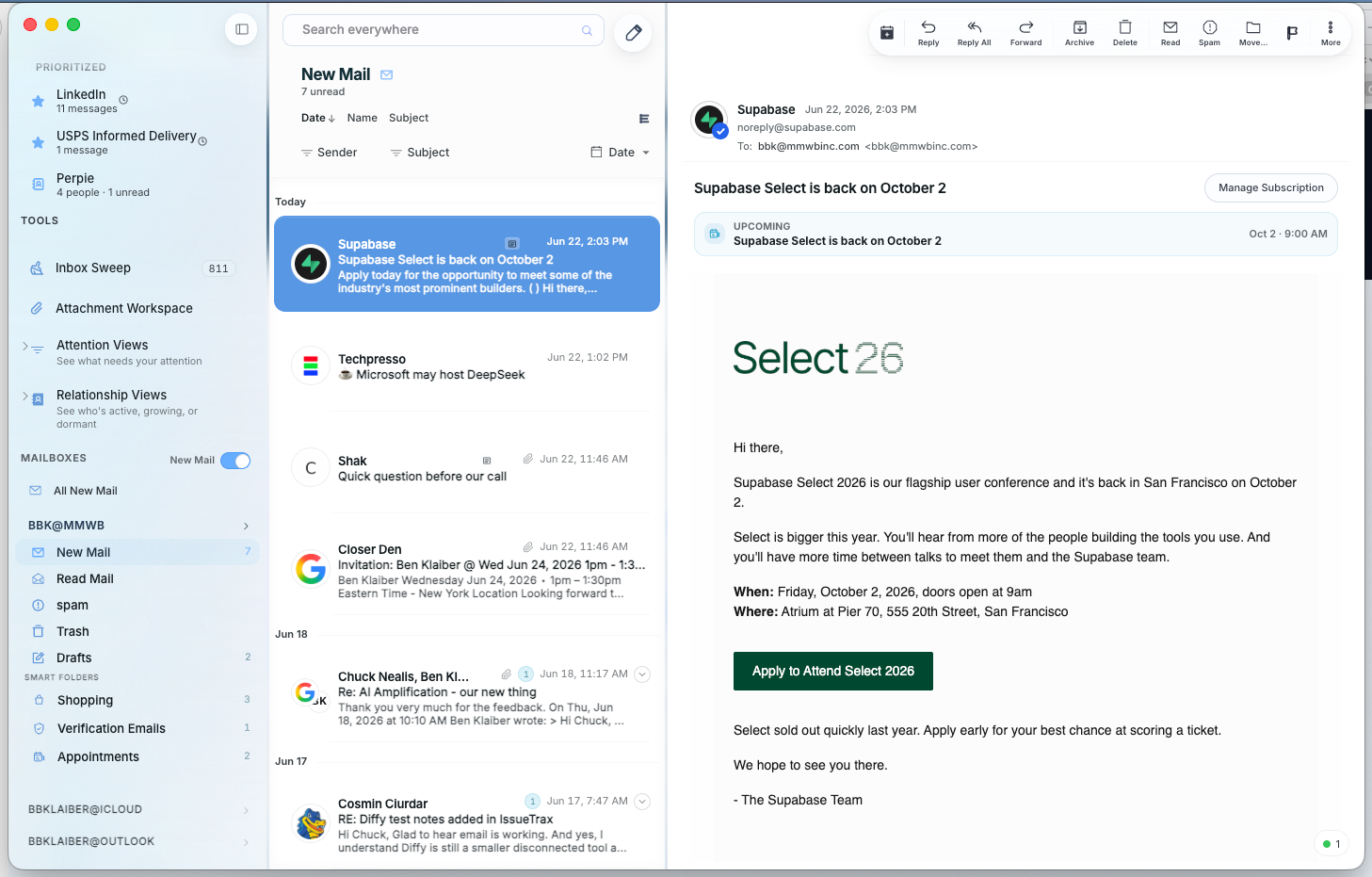
Task: Toggle the sidebar panel icon
Action: tap(241, 29)
